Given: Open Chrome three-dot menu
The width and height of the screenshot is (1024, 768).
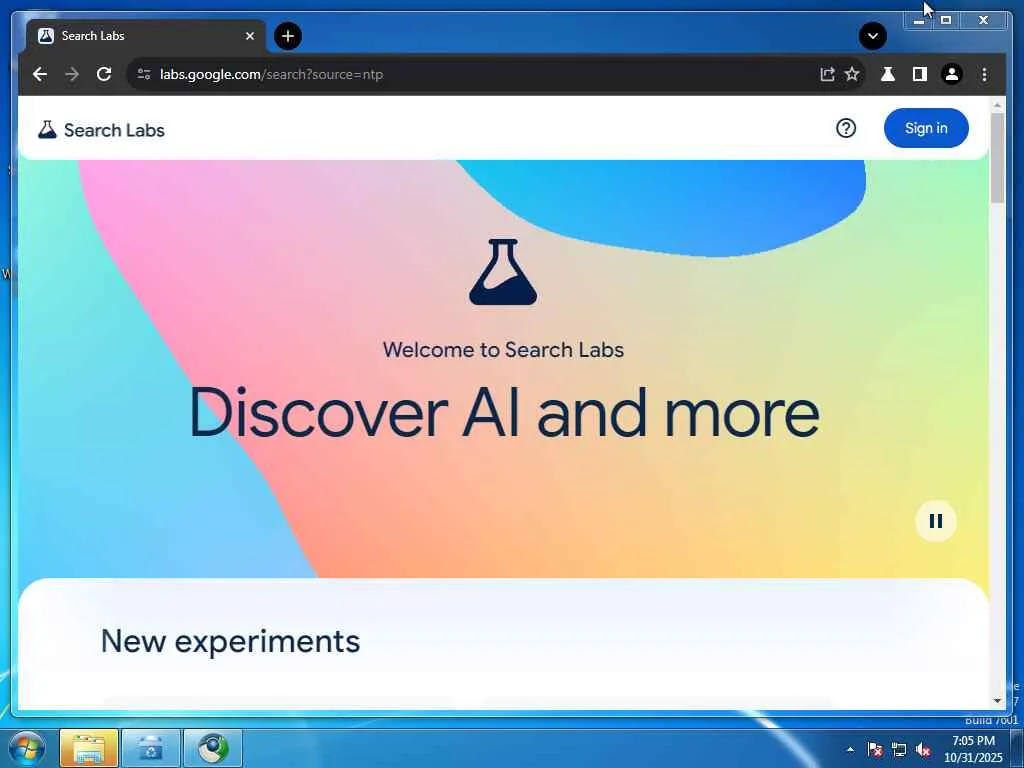Looking at the screenshot, I should pyautogui.click(x=984, y=74).
